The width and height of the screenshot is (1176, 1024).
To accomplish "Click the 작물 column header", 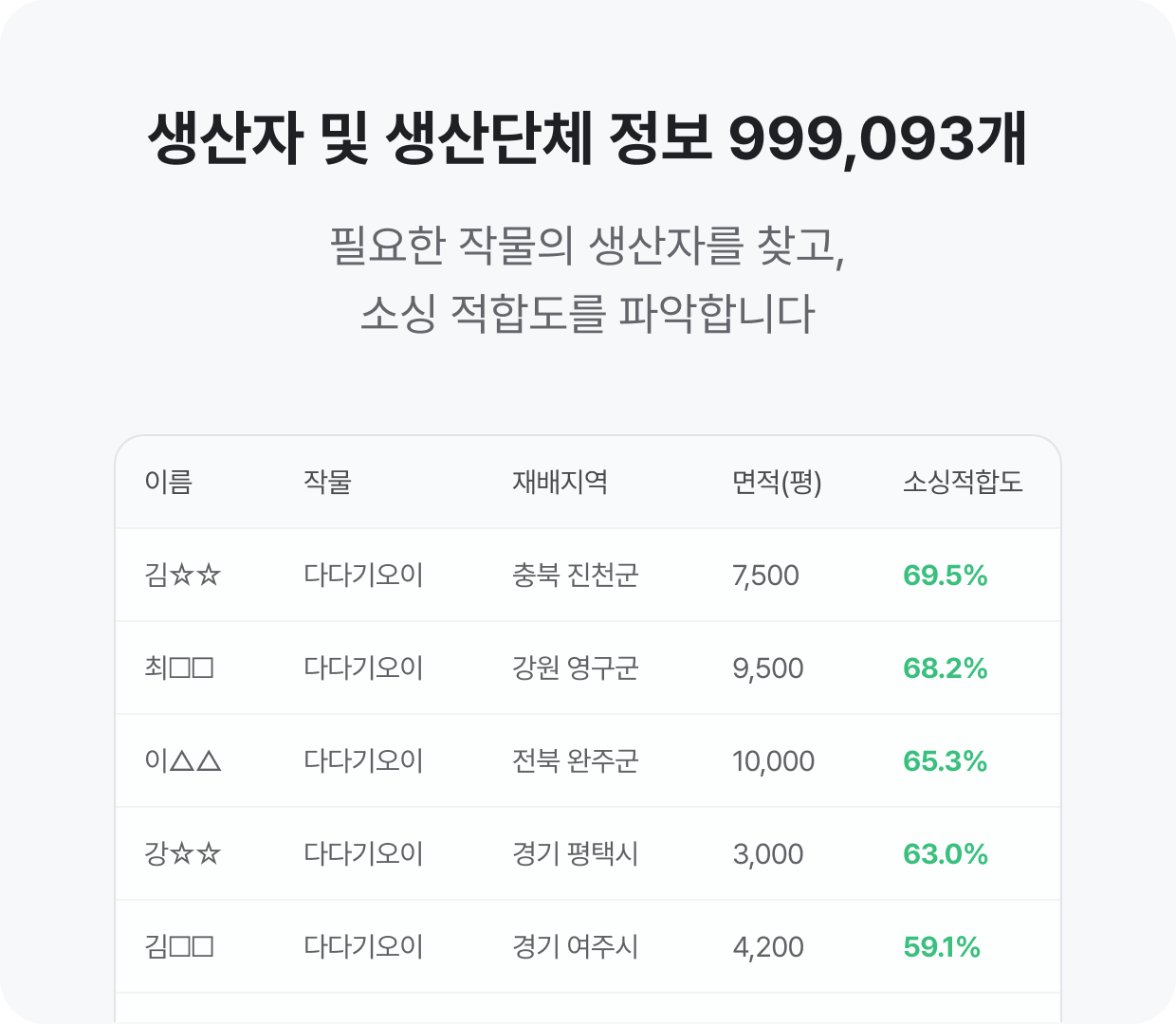I will tap(327, 483).
